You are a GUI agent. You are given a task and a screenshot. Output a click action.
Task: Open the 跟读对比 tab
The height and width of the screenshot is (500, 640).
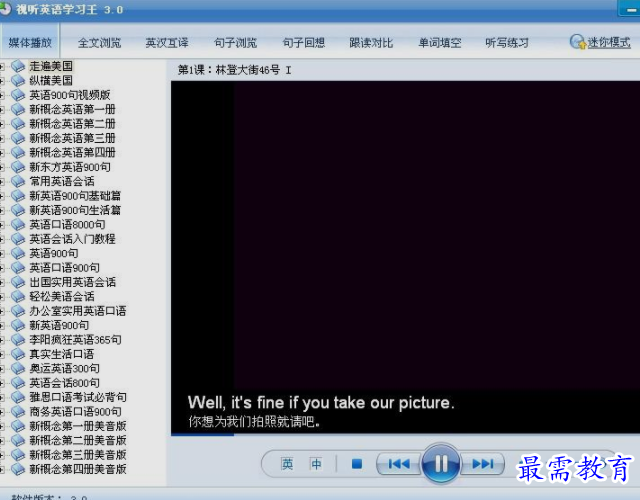pyautogui.click(x=371, y=42)
